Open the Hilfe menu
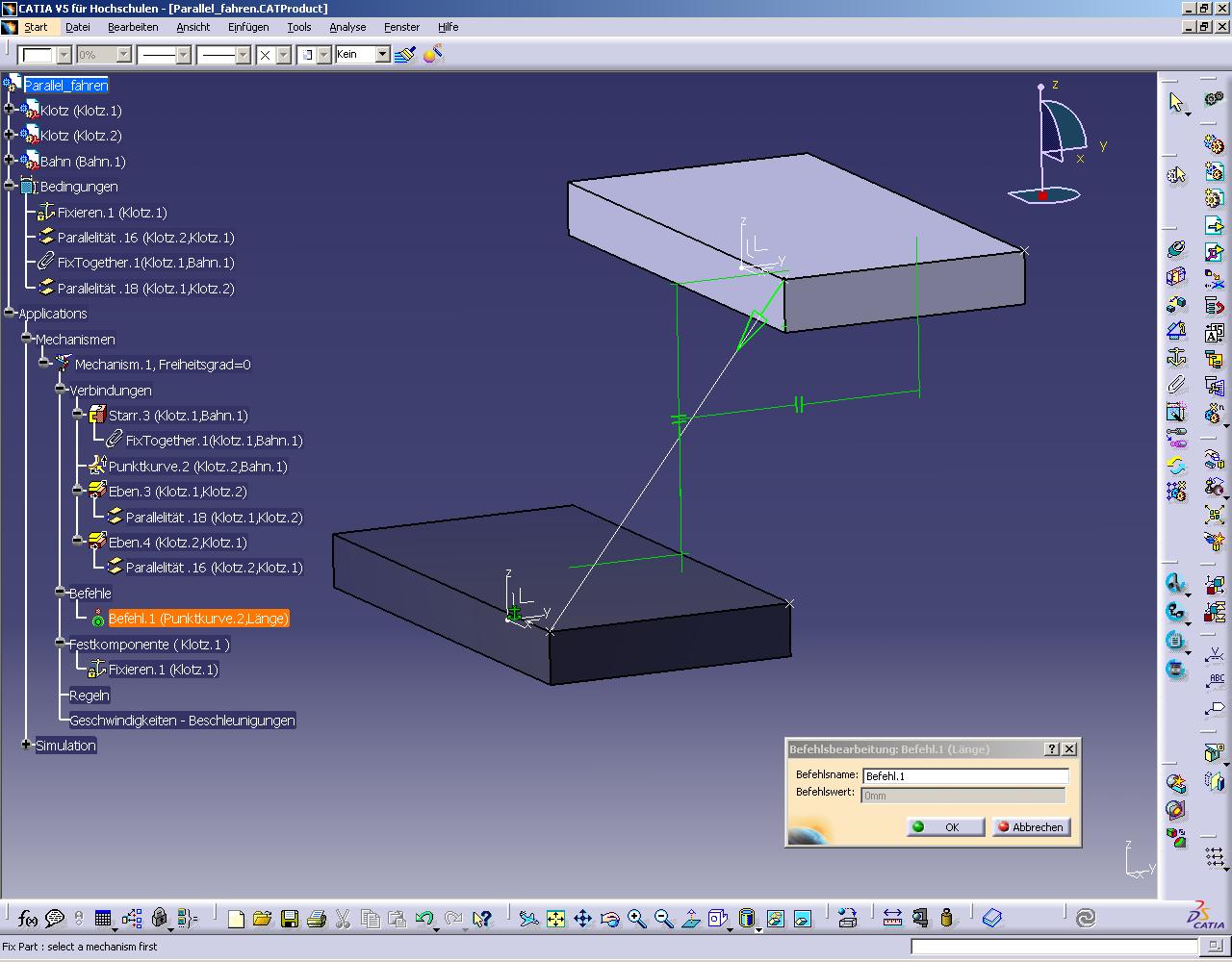Screen dimensions: 1232x962 pyautogui.click(x=448, y=27)
